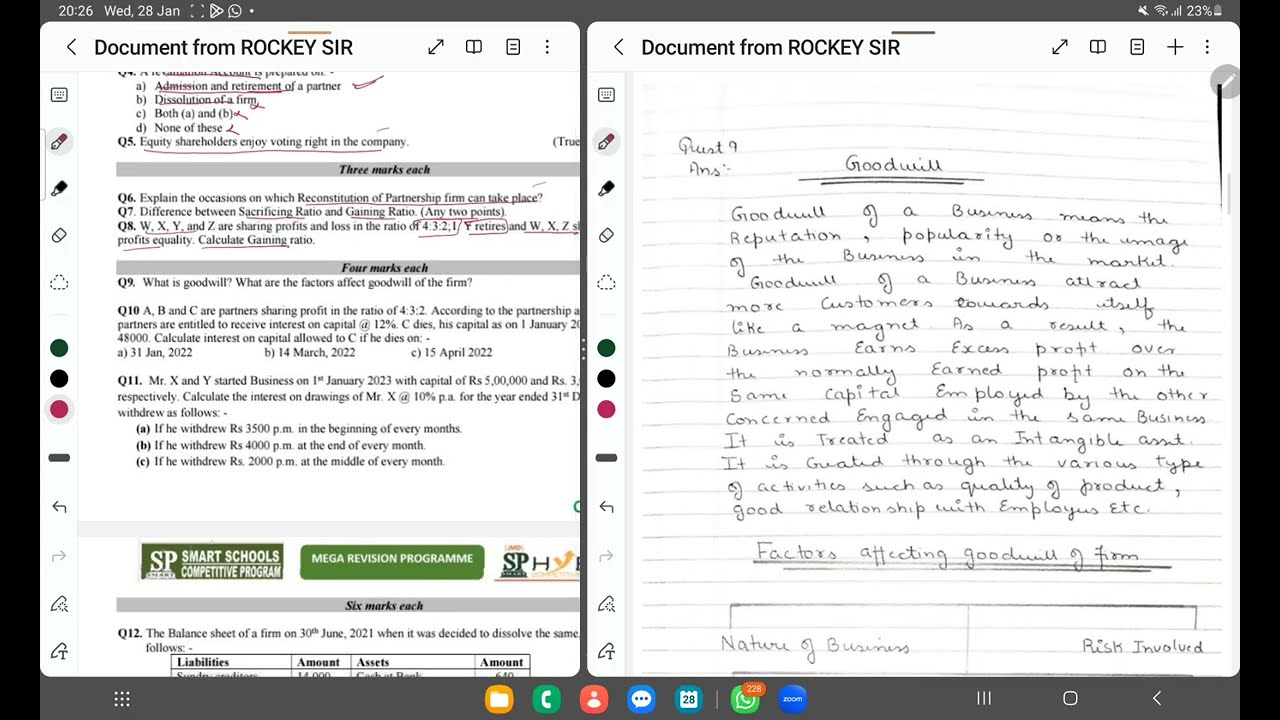Choose the eraser tool in the right note

(606, 235)
